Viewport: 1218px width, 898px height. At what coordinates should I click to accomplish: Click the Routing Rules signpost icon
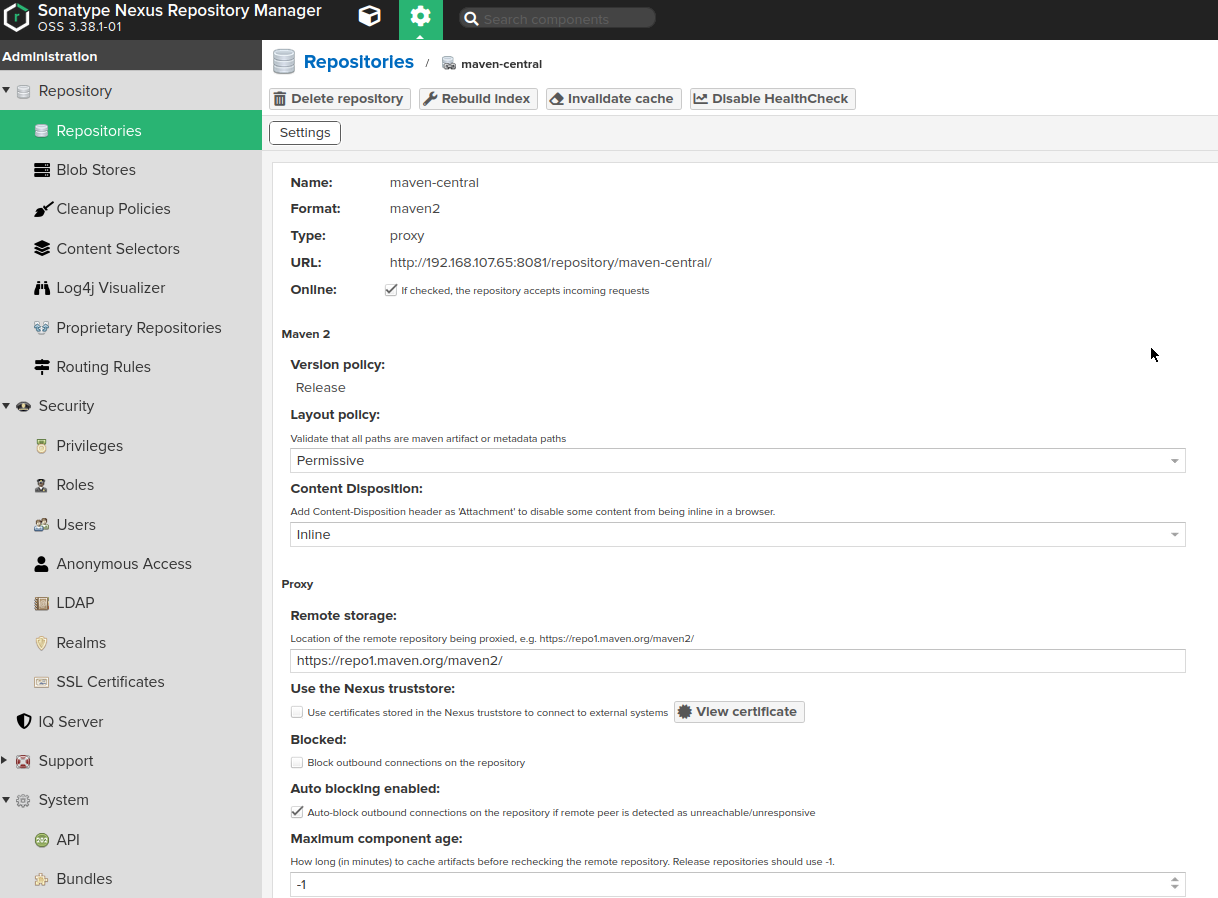(x=42, y=367)
